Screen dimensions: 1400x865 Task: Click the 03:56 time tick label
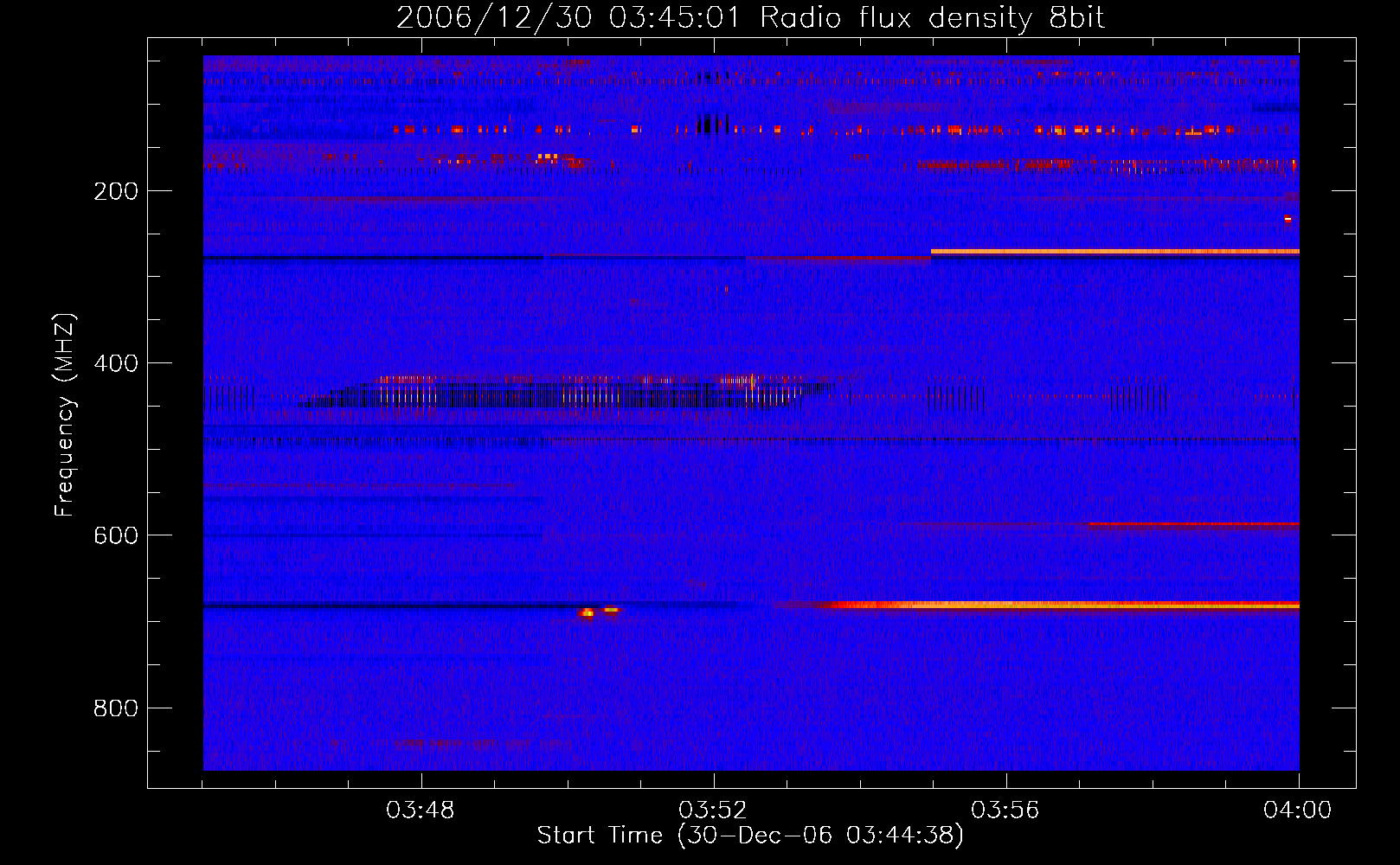(x=1005, y=811)
